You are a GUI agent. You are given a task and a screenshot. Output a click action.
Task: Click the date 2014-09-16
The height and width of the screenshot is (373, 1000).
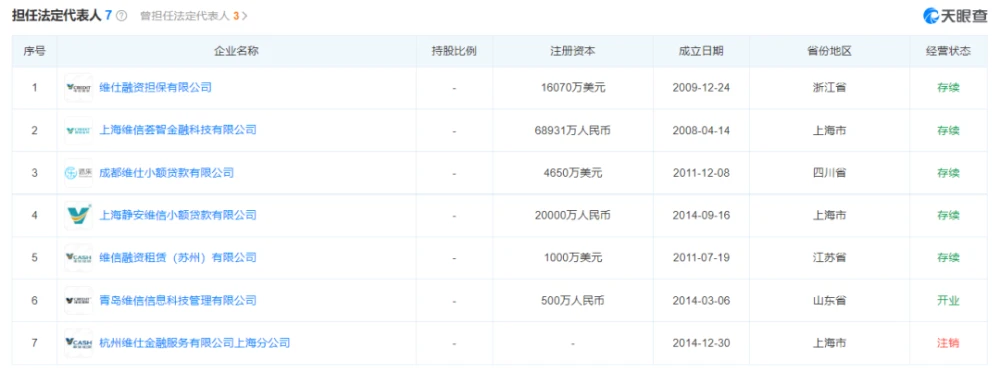701,216
